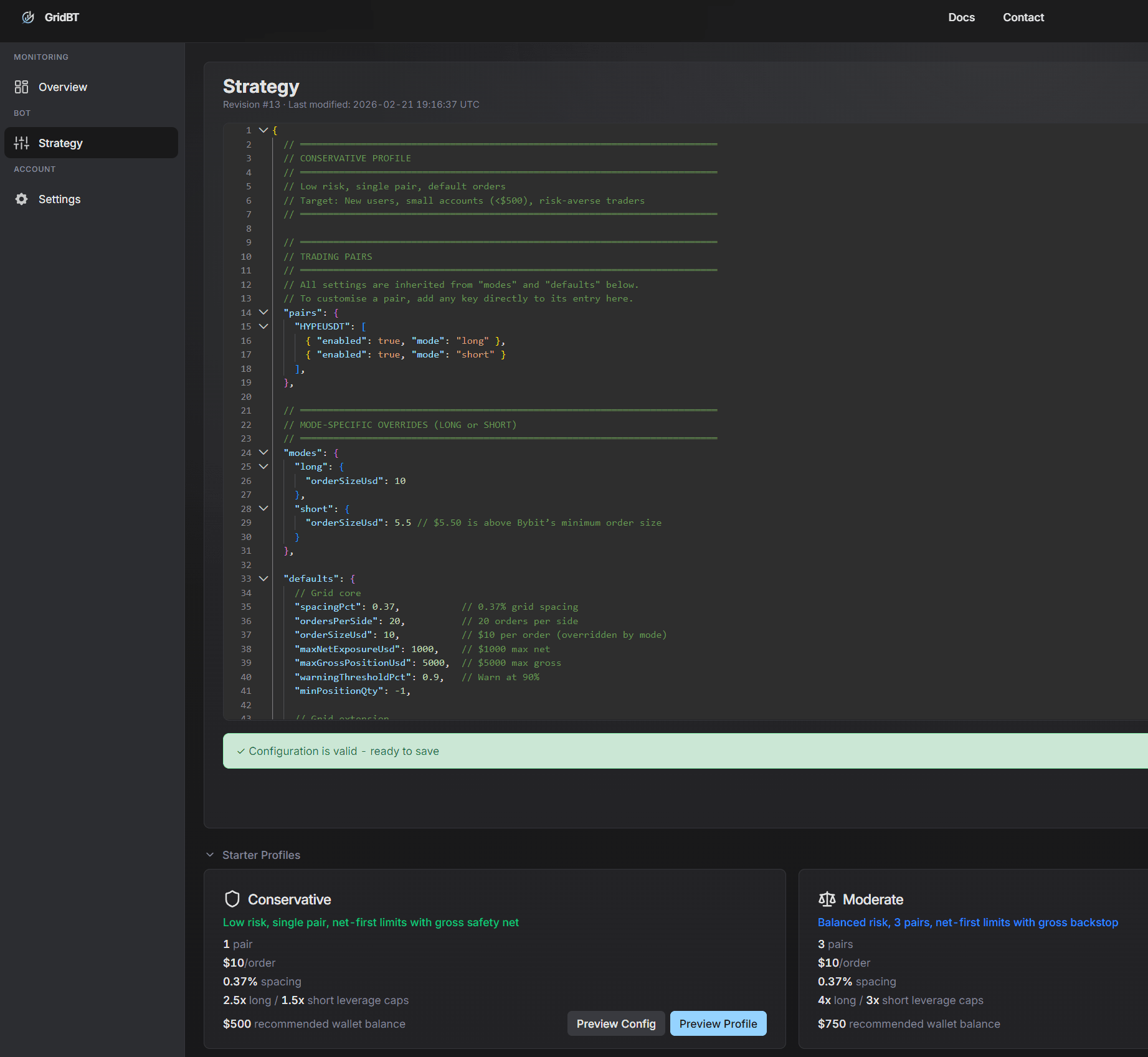Fold the "HYPEUSDT" array at line 15
The width and height of the screenshot is (1148, 1057).
[x=263, y=326]
